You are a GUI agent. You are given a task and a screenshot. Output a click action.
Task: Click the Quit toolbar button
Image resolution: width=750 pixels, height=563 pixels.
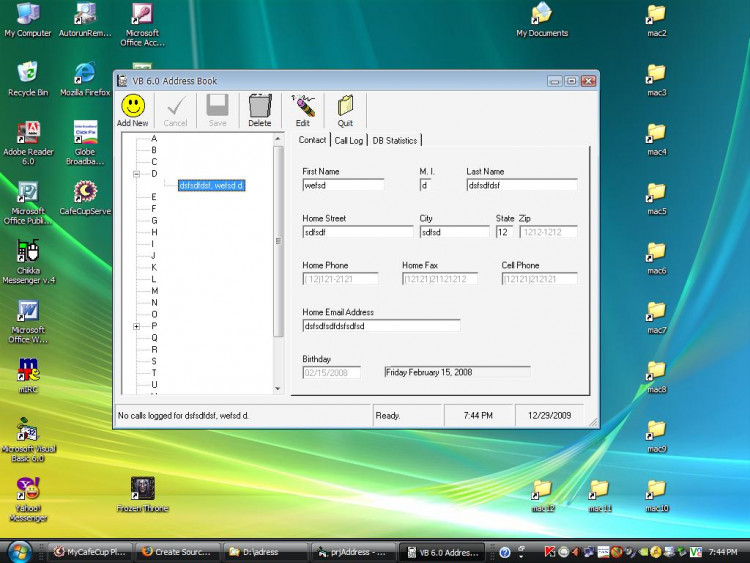coord(345,110)
